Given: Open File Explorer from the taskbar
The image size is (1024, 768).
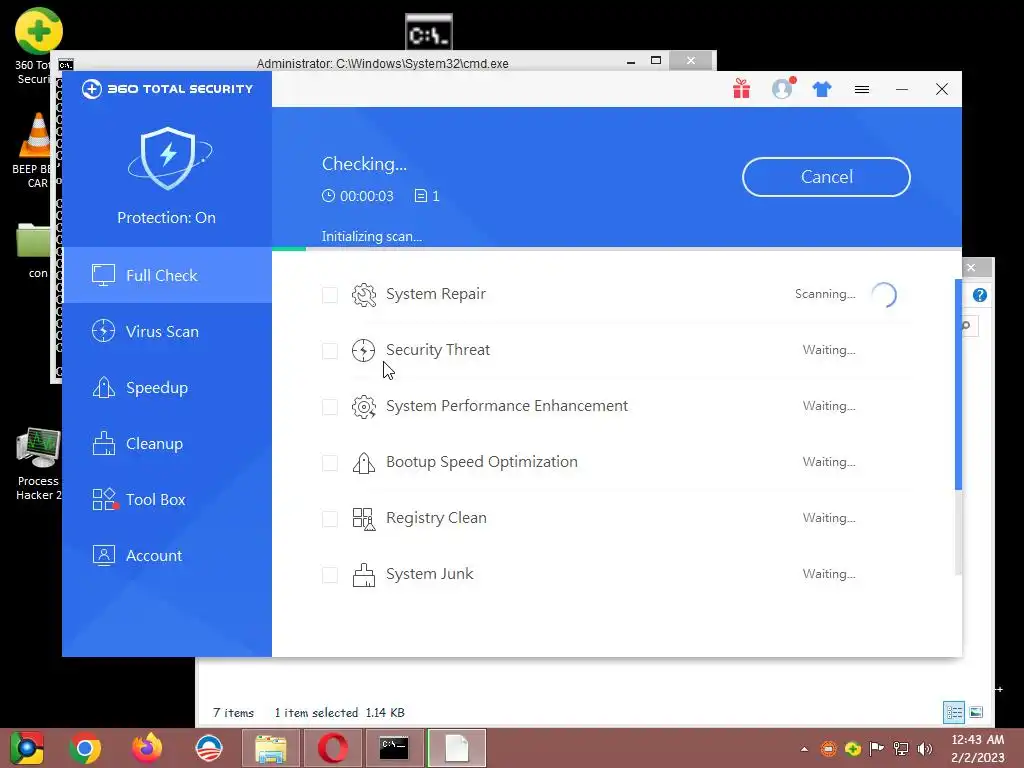Looking at the screenshot, I should [270, 748].
